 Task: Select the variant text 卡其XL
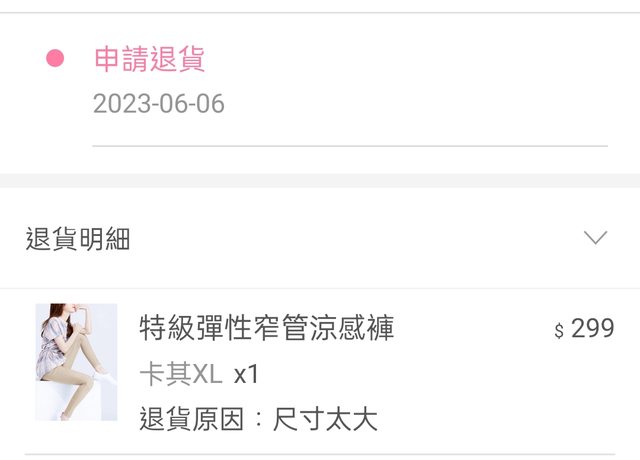tap(181, 374)
